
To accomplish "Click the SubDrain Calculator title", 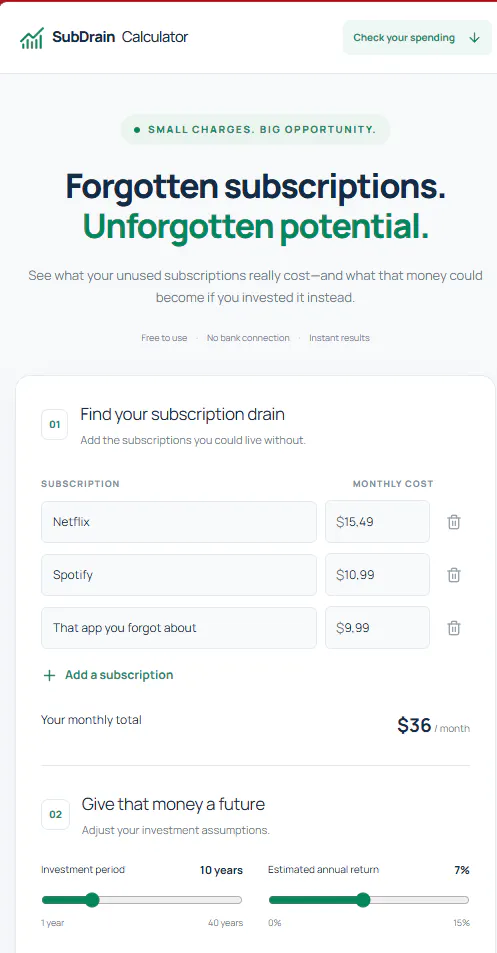I will [x=120, y=37].
